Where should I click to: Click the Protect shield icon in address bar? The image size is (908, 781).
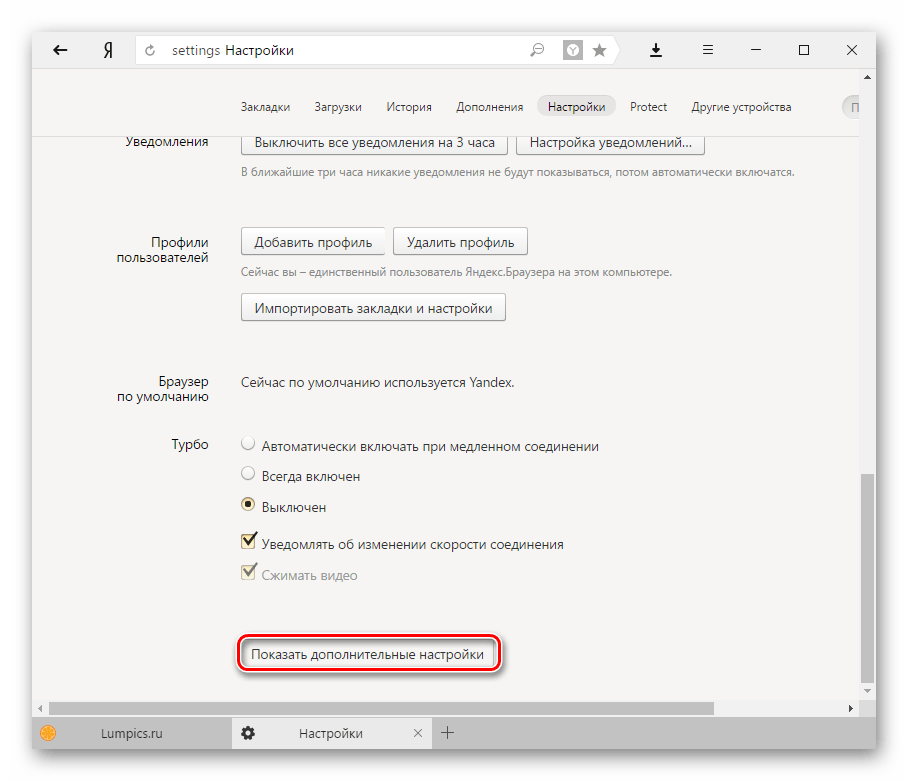572,50
